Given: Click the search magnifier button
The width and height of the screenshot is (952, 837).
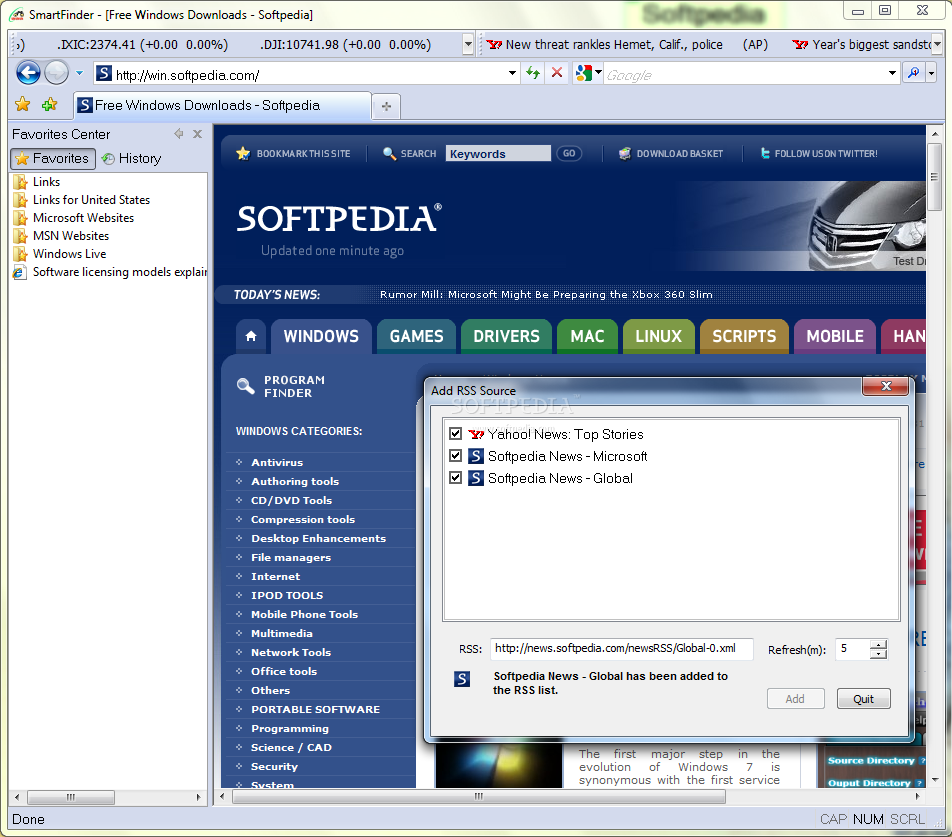Looking at the screenshot, I should [913, 73].
